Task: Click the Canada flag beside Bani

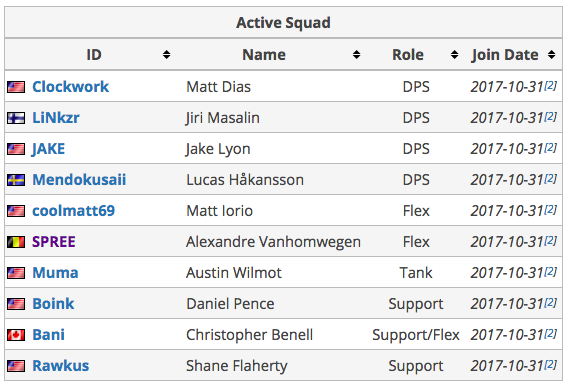Action: [16, 335]
